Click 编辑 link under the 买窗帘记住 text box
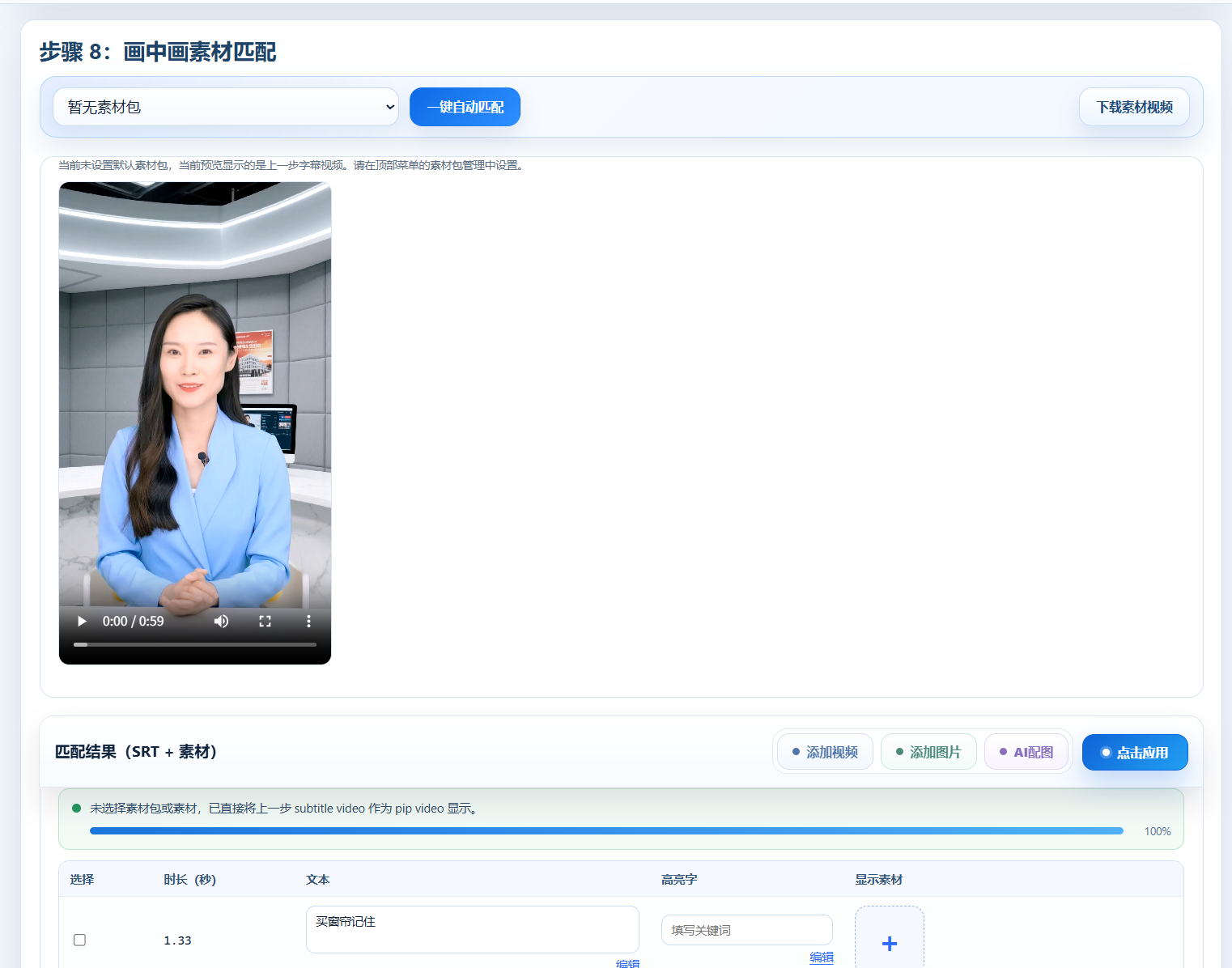The width and height of the screenshot is (1232, 968). pyautogui.click(x=627, y=963)
